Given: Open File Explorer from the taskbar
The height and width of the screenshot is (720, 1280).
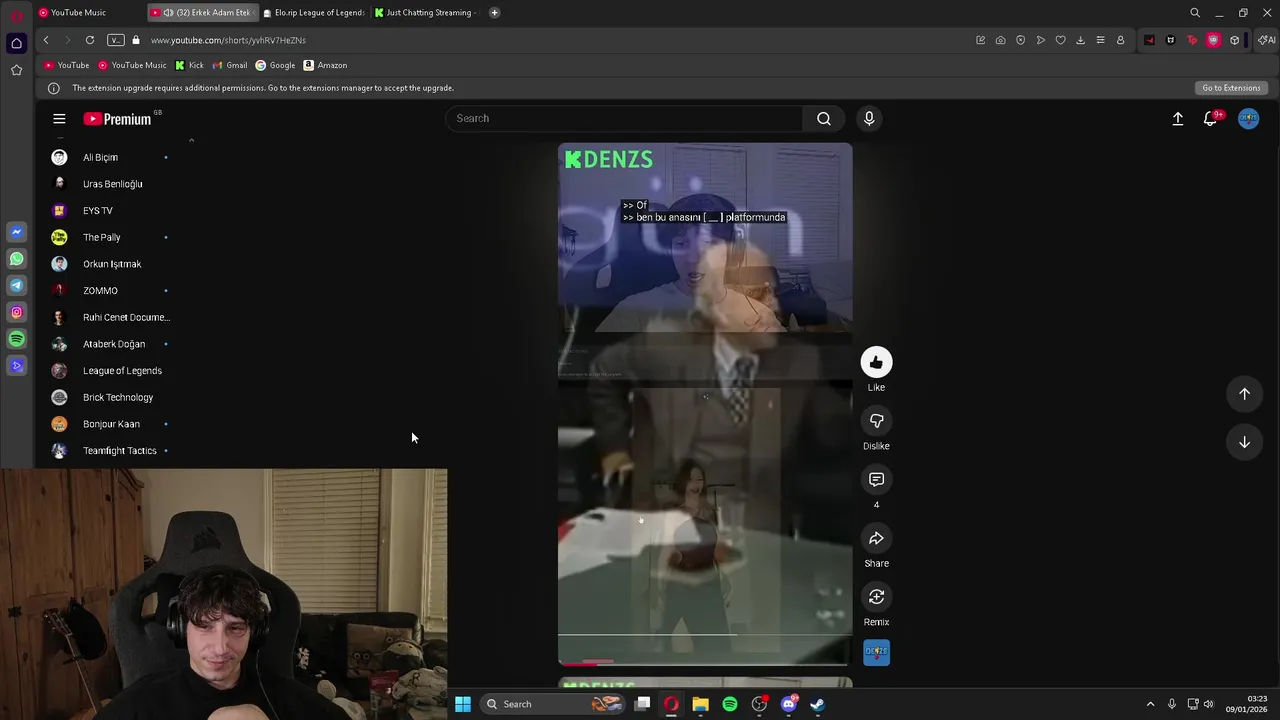Looking at the screenshot, I should (x=700, y=704).
